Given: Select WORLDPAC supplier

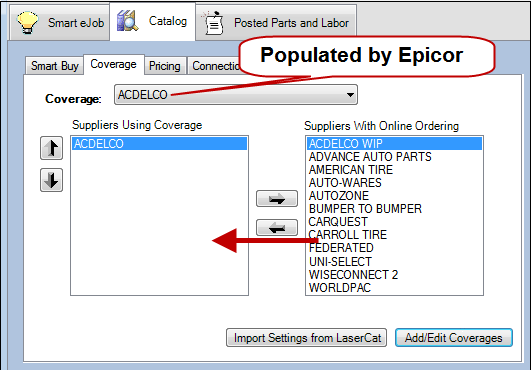Looking at the screenshot, I should pyautogui.click(x=394, y=288).
